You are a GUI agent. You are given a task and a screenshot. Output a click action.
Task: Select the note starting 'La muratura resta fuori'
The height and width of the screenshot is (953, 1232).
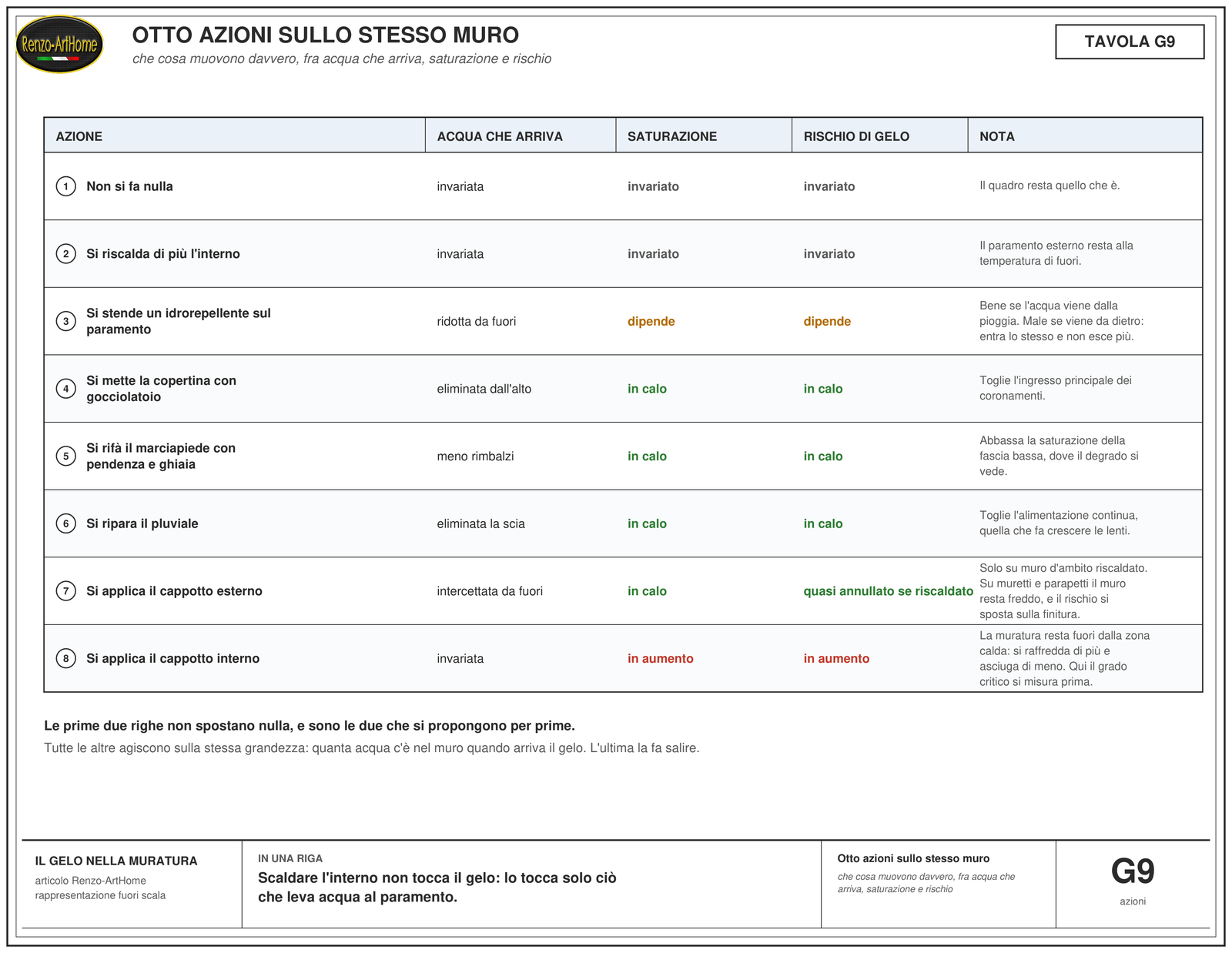pyautogui.click(x=1065, y=658)
